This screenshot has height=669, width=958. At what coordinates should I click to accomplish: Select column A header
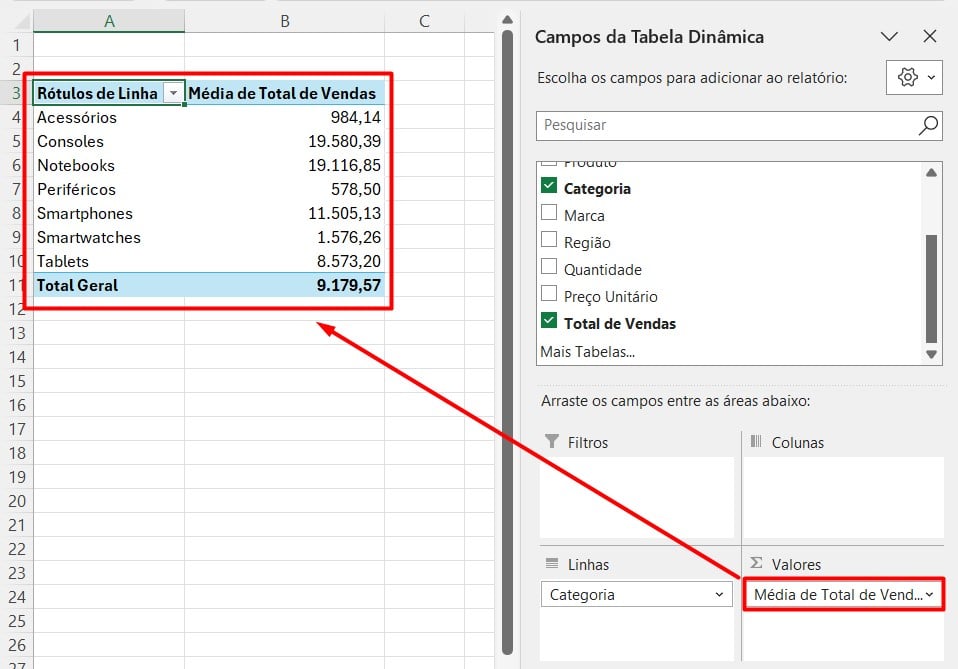coord(109,21)
